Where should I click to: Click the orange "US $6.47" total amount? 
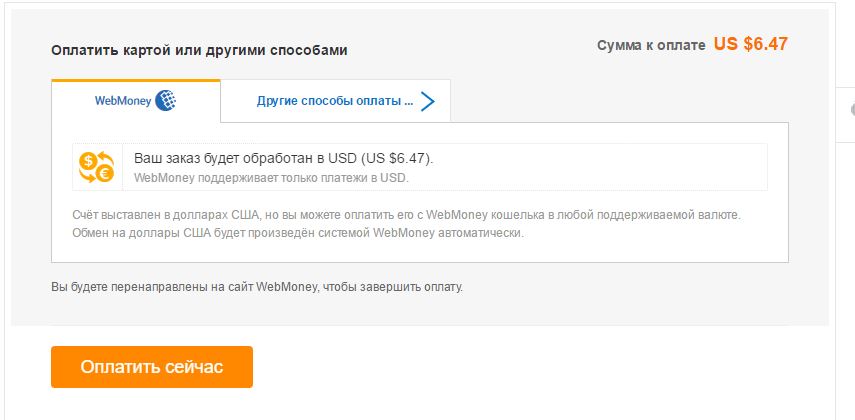pos(751,44)
